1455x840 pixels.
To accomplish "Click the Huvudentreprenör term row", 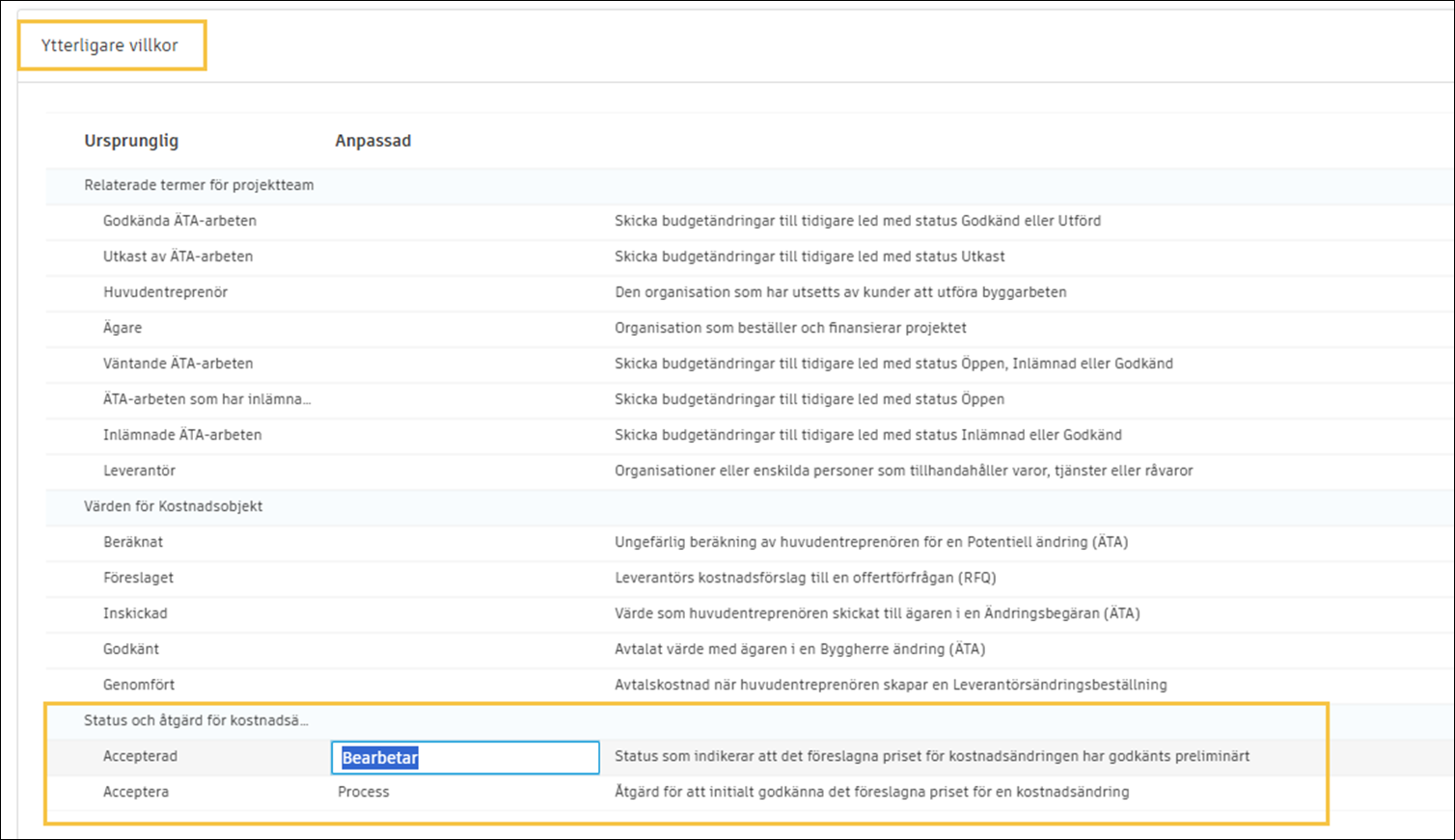I will point(165,292).
